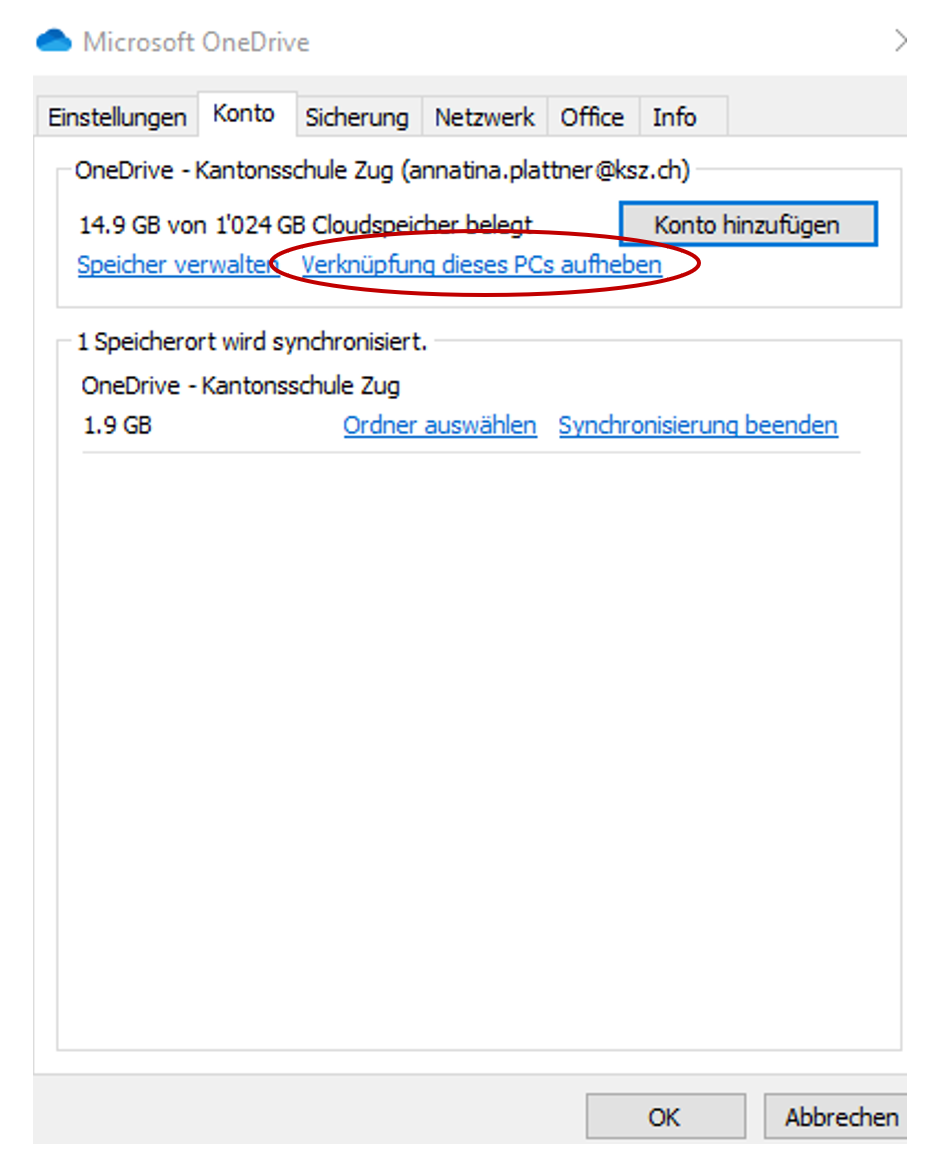Click the 14.9 GB Cloudspeicher usage text
944x1152 pixels.
306,225
